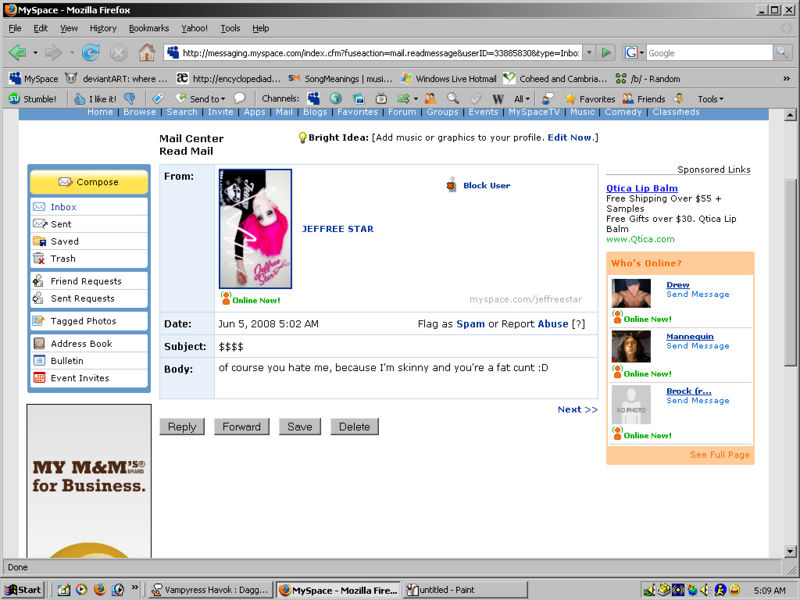Open the Bookmarks menu

[148, 28]
